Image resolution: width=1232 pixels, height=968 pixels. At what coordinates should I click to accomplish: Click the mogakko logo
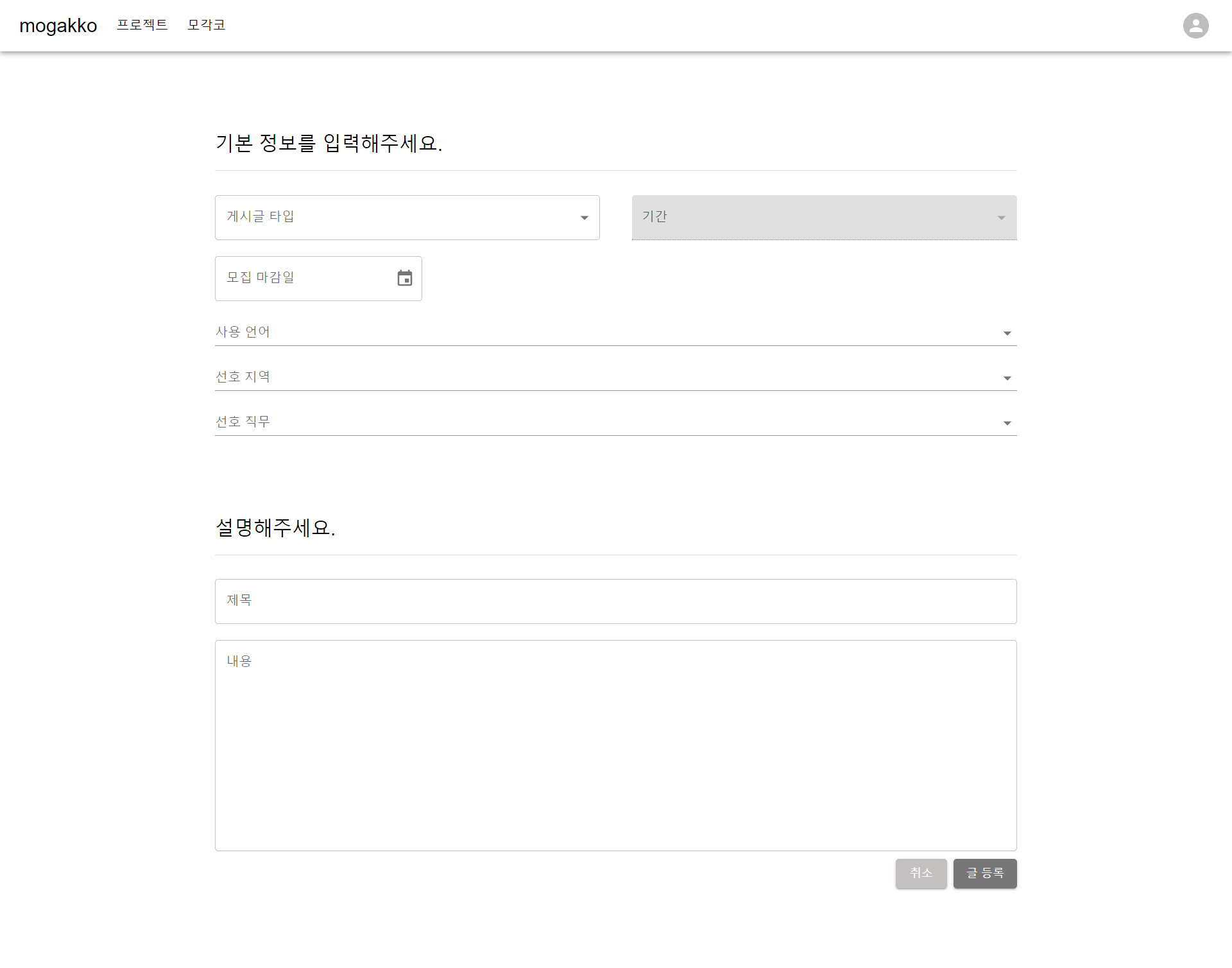58,25
